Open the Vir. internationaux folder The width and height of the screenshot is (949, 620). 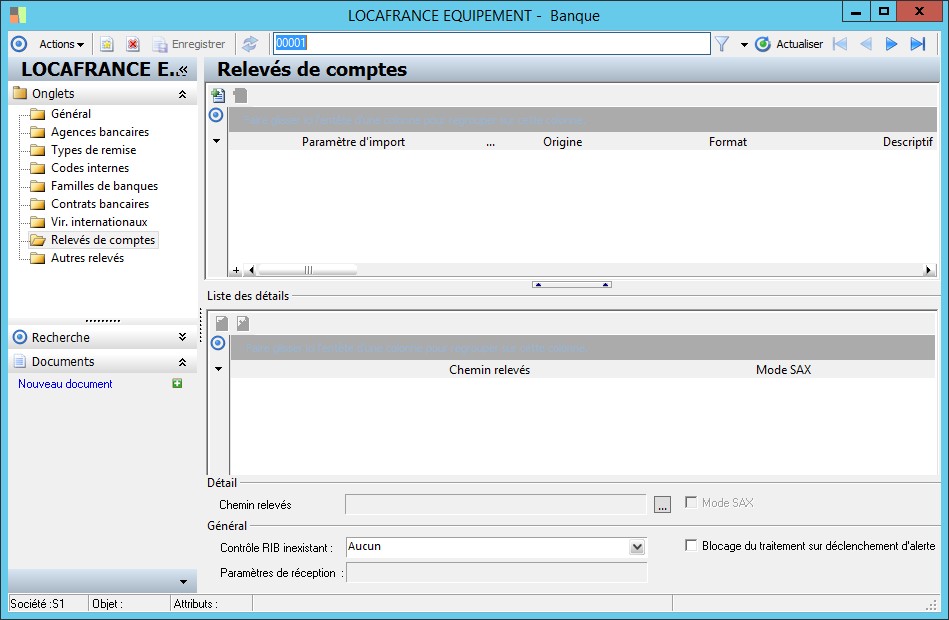(x=99, y=222)
